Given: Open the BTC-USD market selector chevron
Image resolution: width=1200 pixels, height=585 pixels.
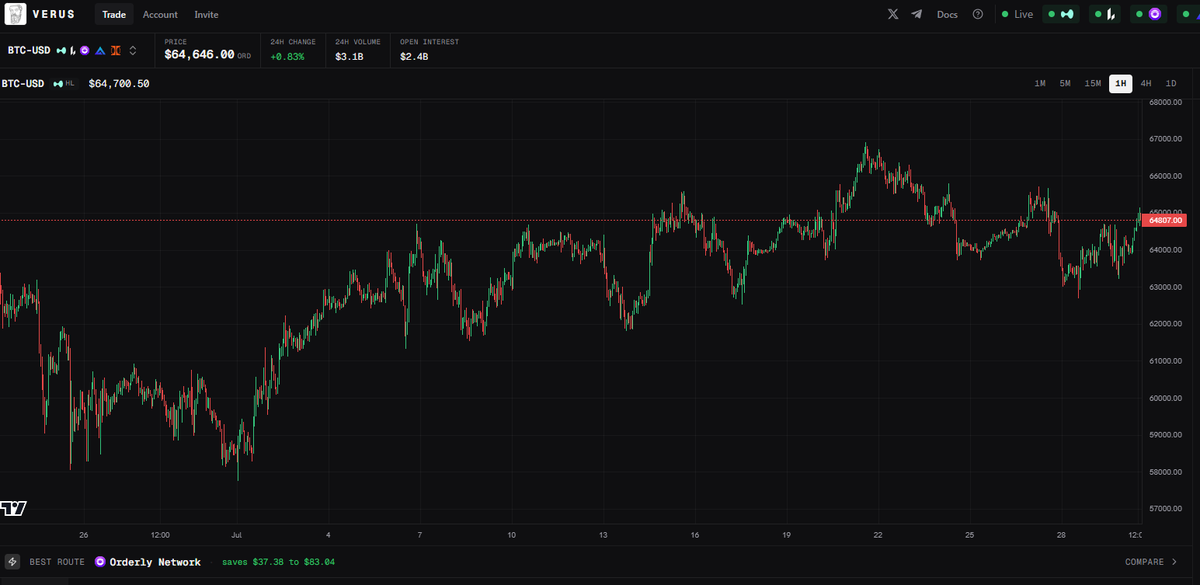Looking at the screenshot, I should click(x=133, y=50).
